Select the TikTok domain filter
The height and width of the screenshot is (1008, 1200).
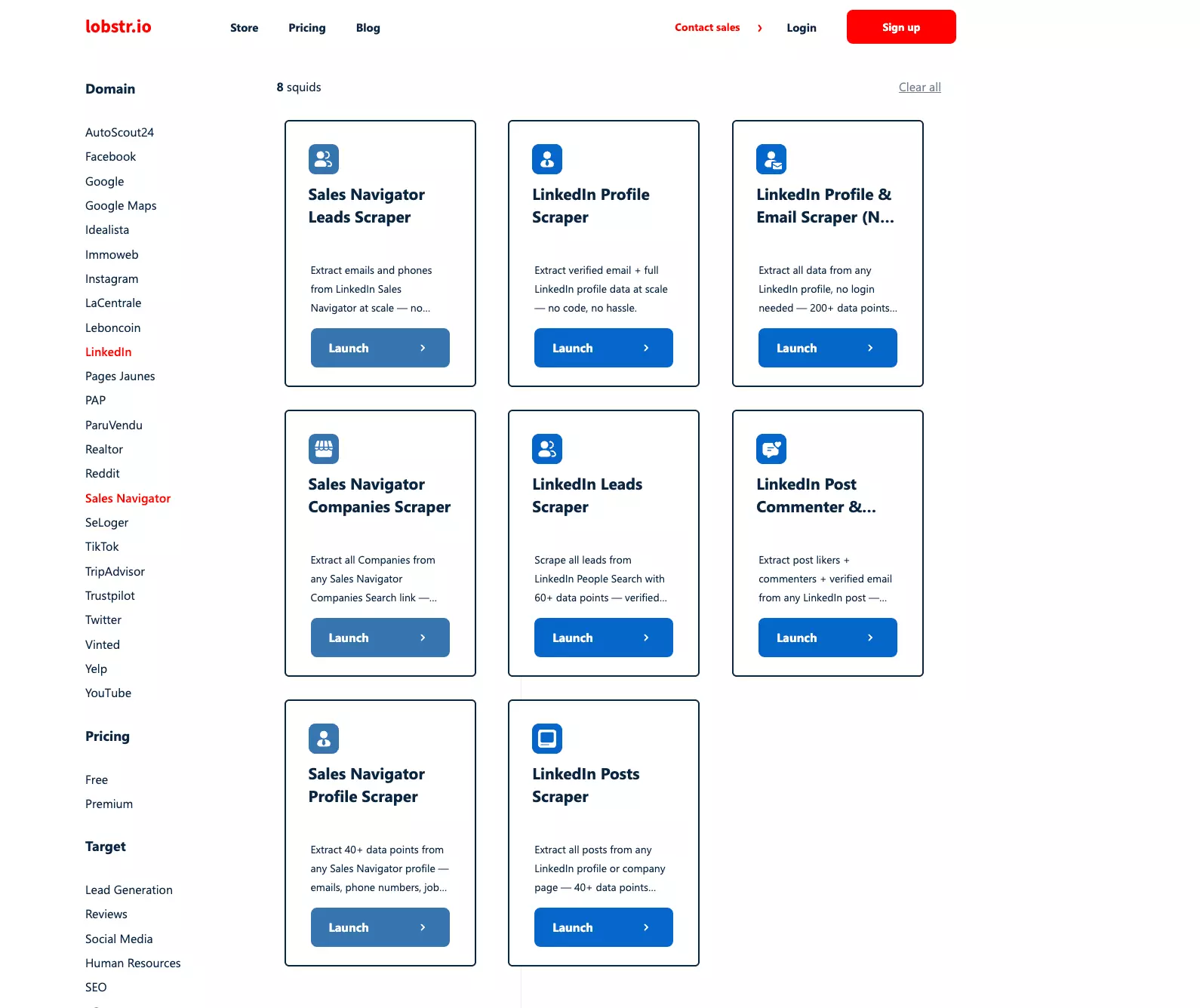click(102, 547)
